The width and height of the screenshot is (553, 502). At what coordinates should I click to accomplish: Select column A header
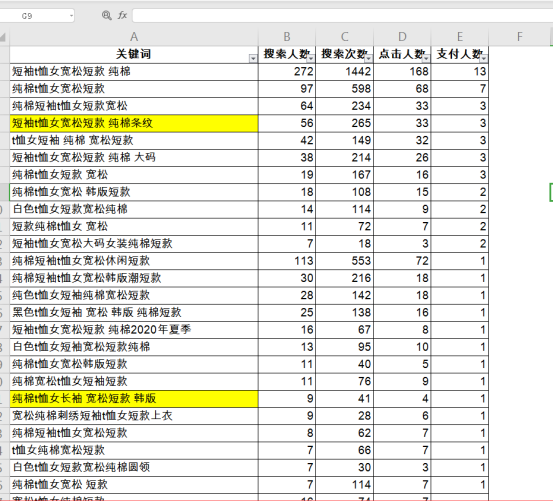click(x=134, y=37)
